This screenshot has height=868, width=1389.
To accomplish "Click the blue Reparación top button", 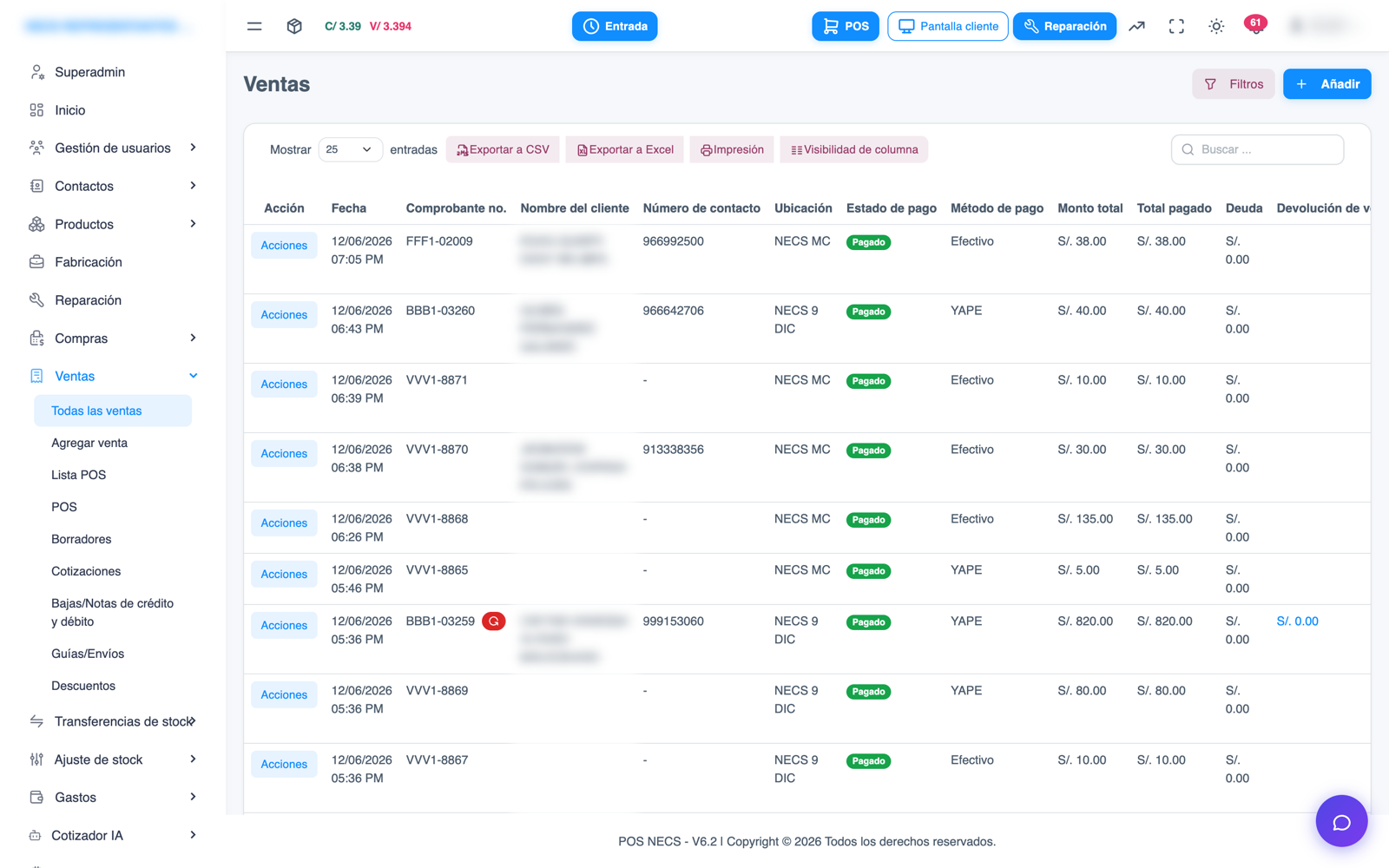I will [1064, 26].
